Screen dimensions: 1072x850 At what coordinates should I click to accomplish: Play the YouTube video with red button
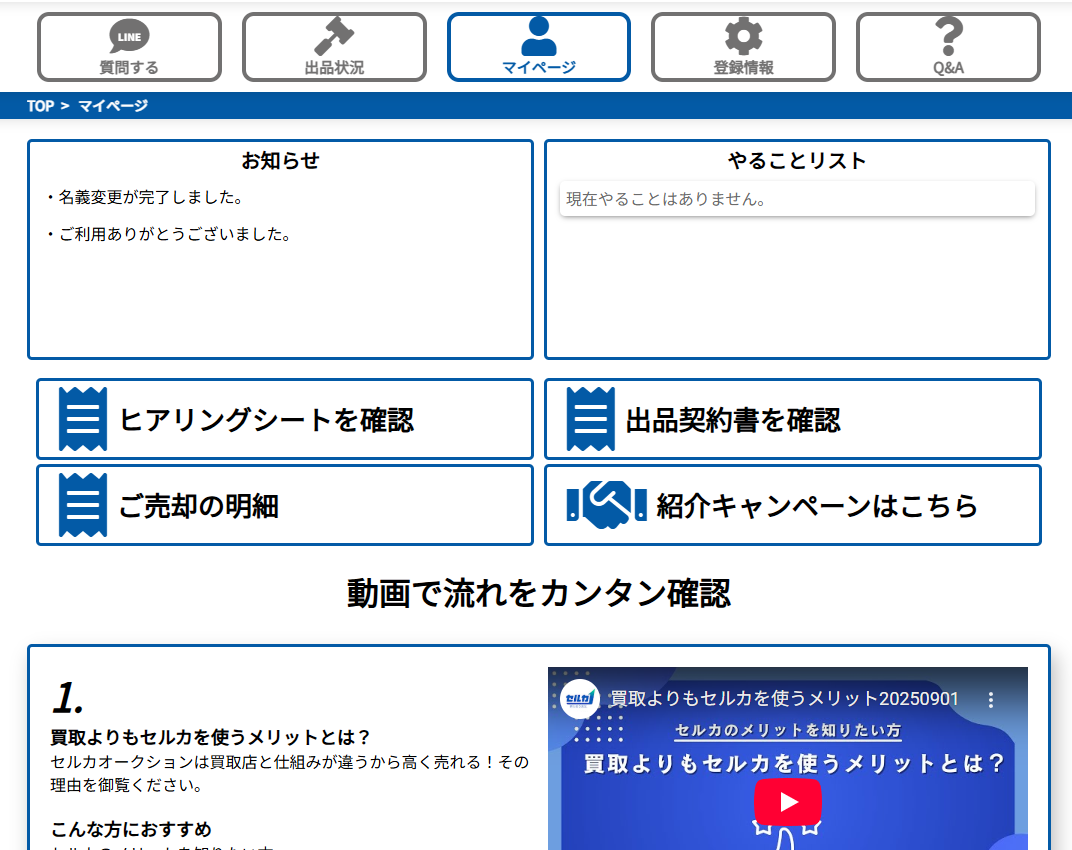click(788, 801)
